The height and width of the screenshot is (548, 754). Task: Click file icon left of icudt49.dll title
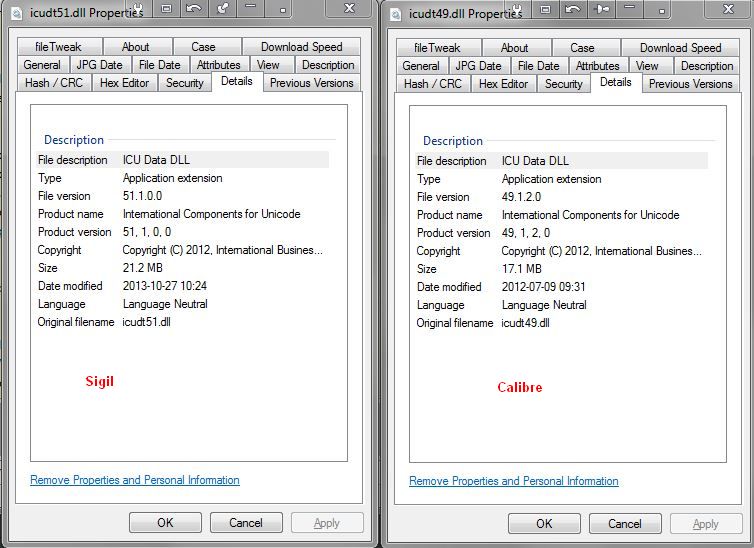pyautogui.click(x=396, y=14)
